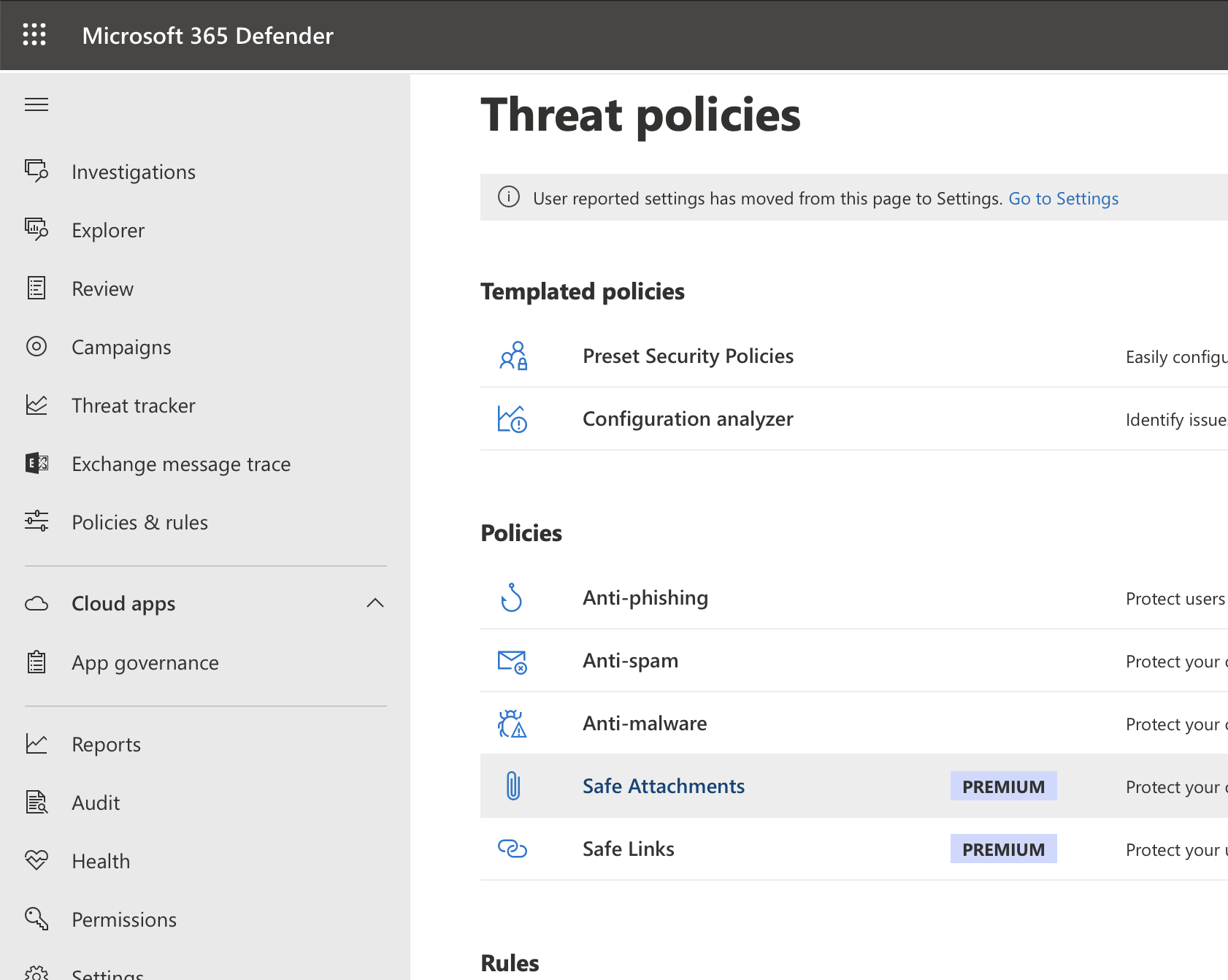The width and height of the screenshot is (1228, 980).
Task: Click the Configuration analyzer chart icon
Action: click(512, 419)
